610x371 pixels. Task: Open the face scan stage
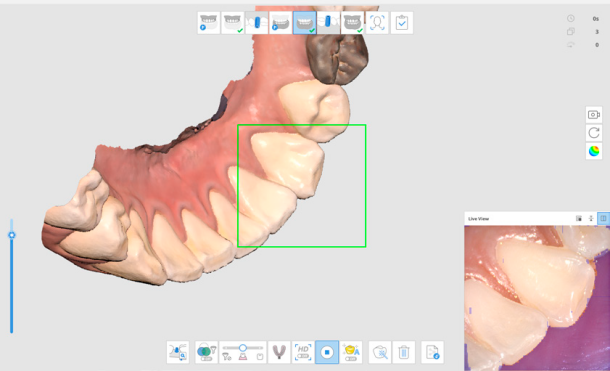coord(377,23)
